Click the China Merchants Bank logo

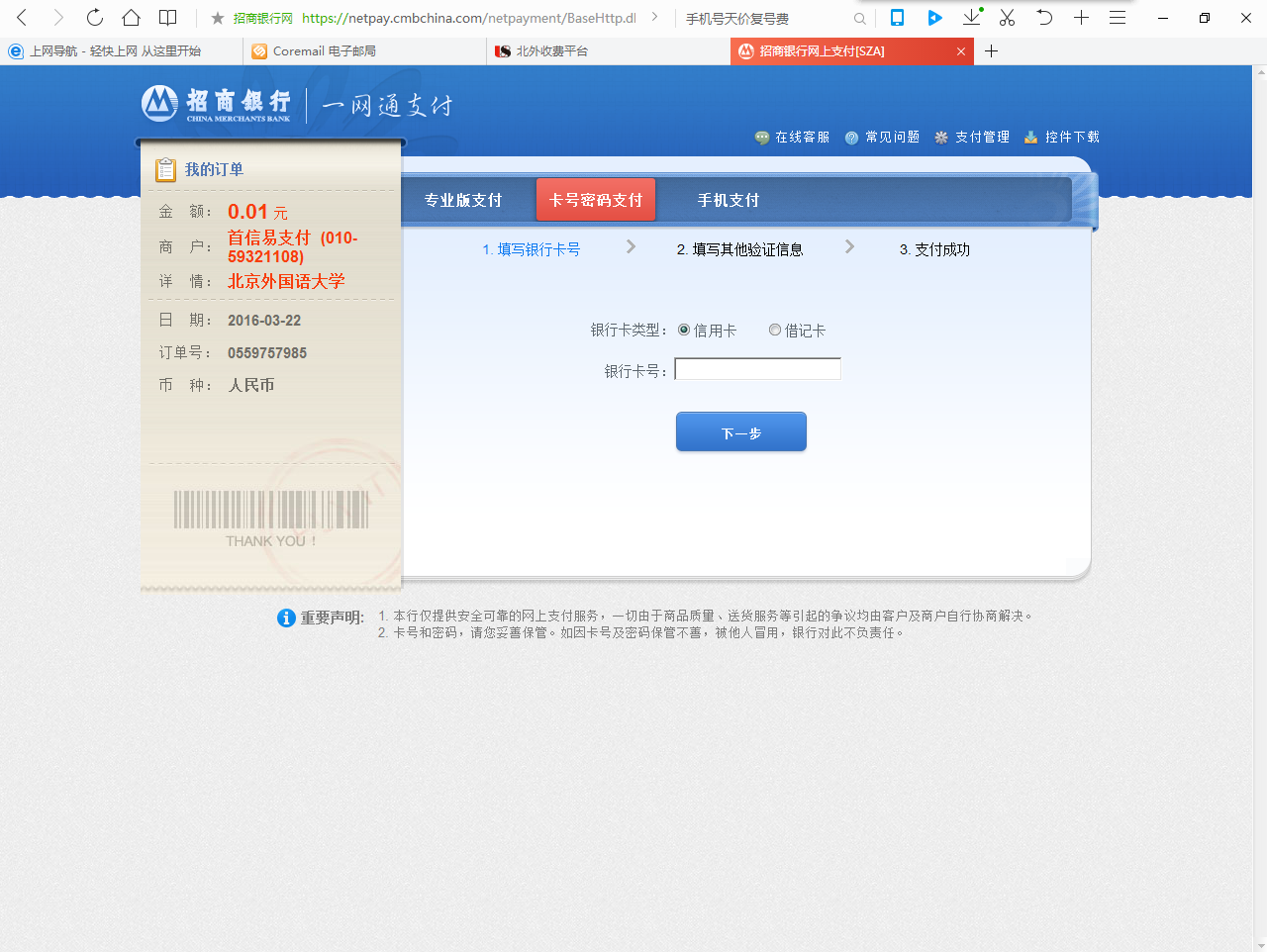coord(216,104)
